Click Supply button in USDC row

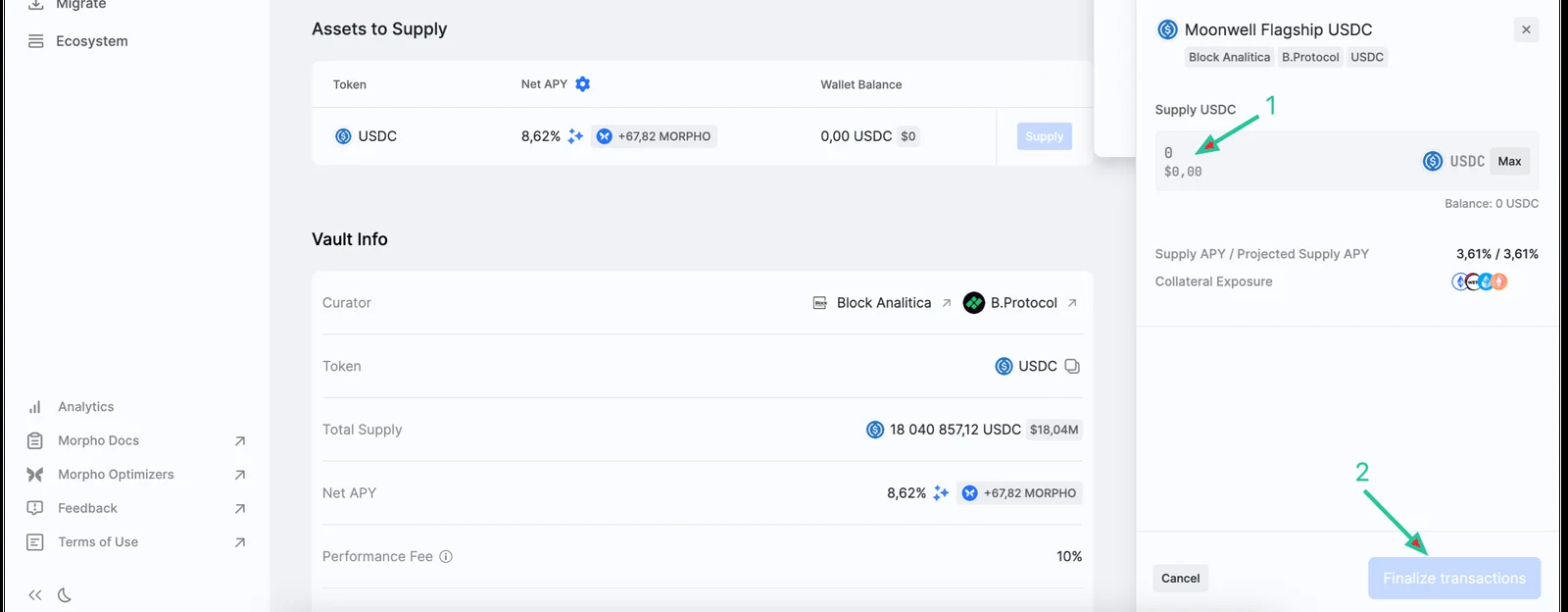[1045, 136]
